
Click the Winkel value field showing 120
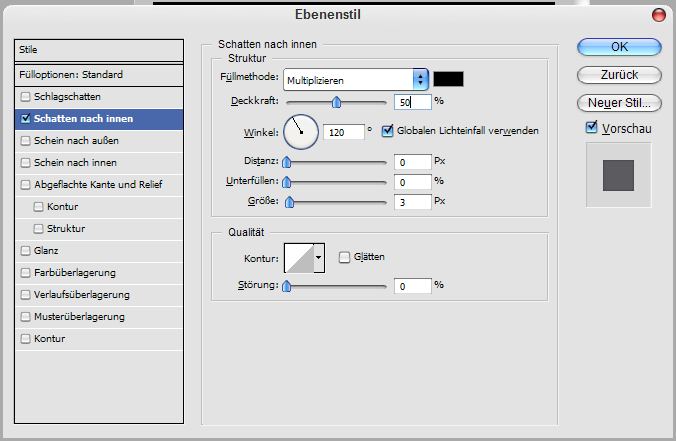[344, 132]
